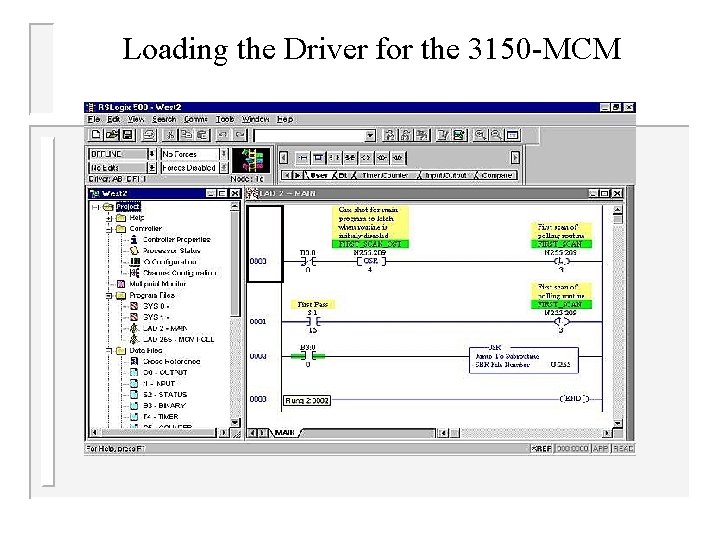
Task: Click the Undo toolbar icon
Action: [x=223, y=135]
